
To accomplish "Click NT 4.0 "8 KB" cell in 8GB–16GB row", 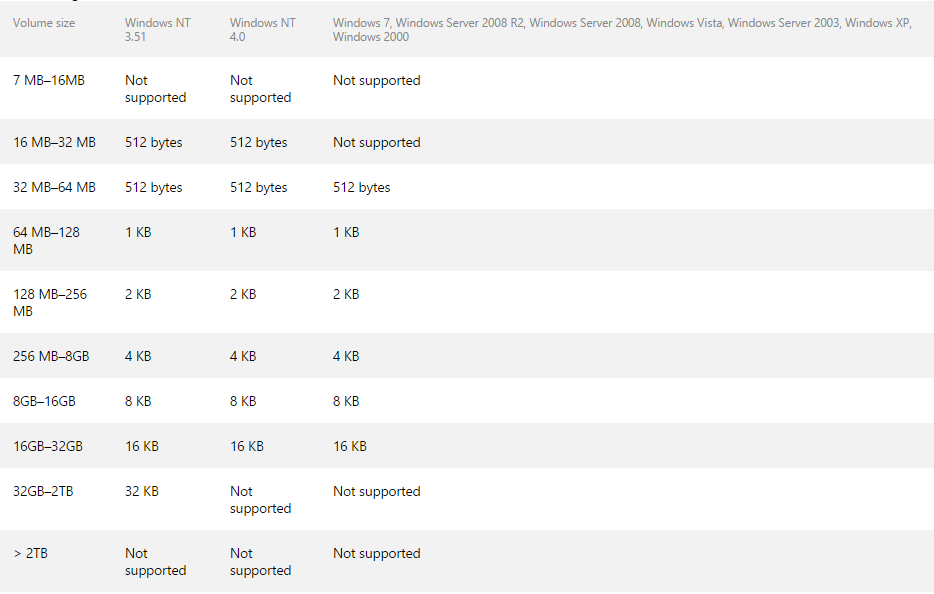I will (x=243, y=401).
